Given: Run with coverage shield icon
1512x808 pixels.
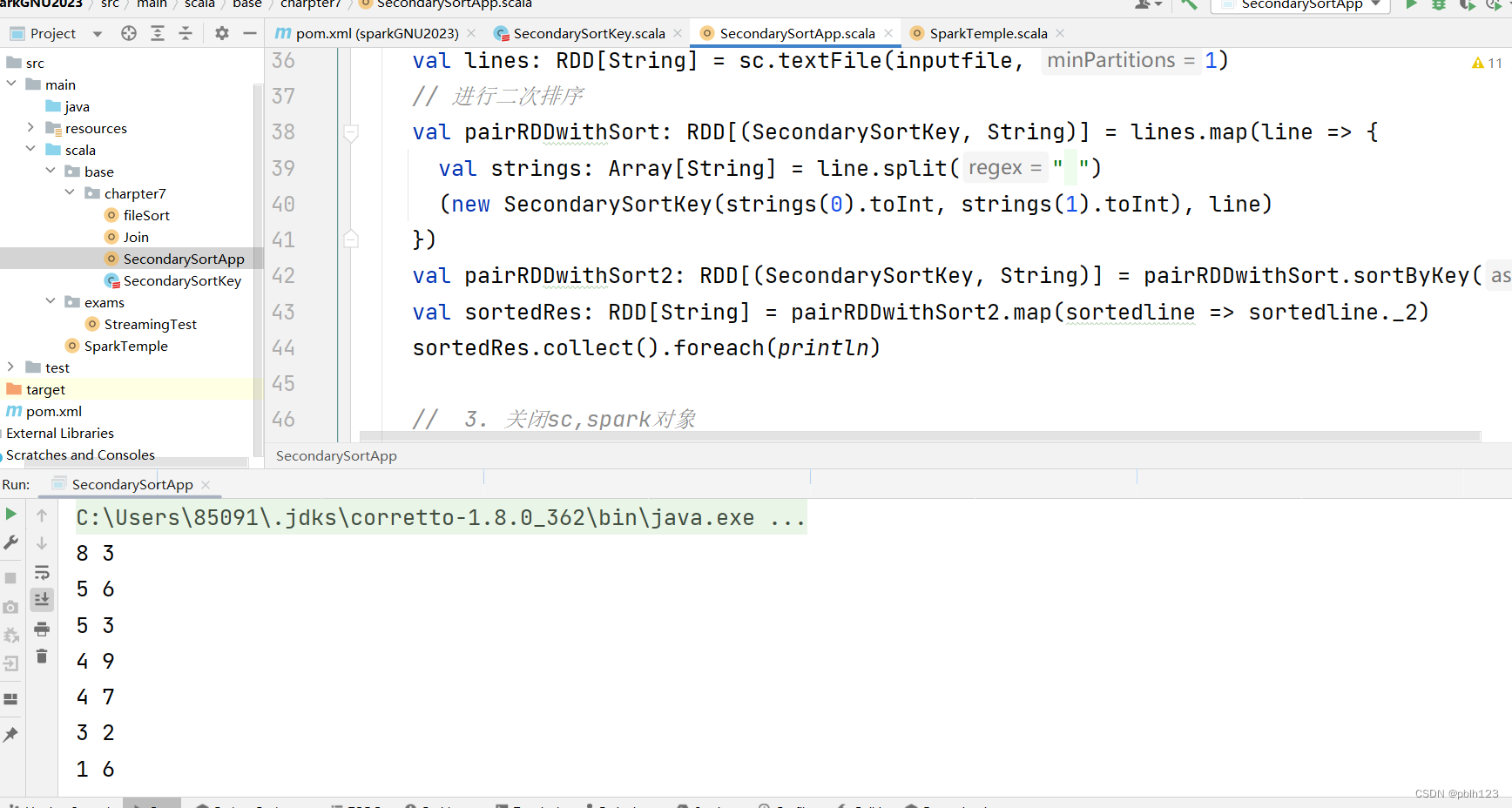Looking at the screenshot, I should pos(1467,4).
